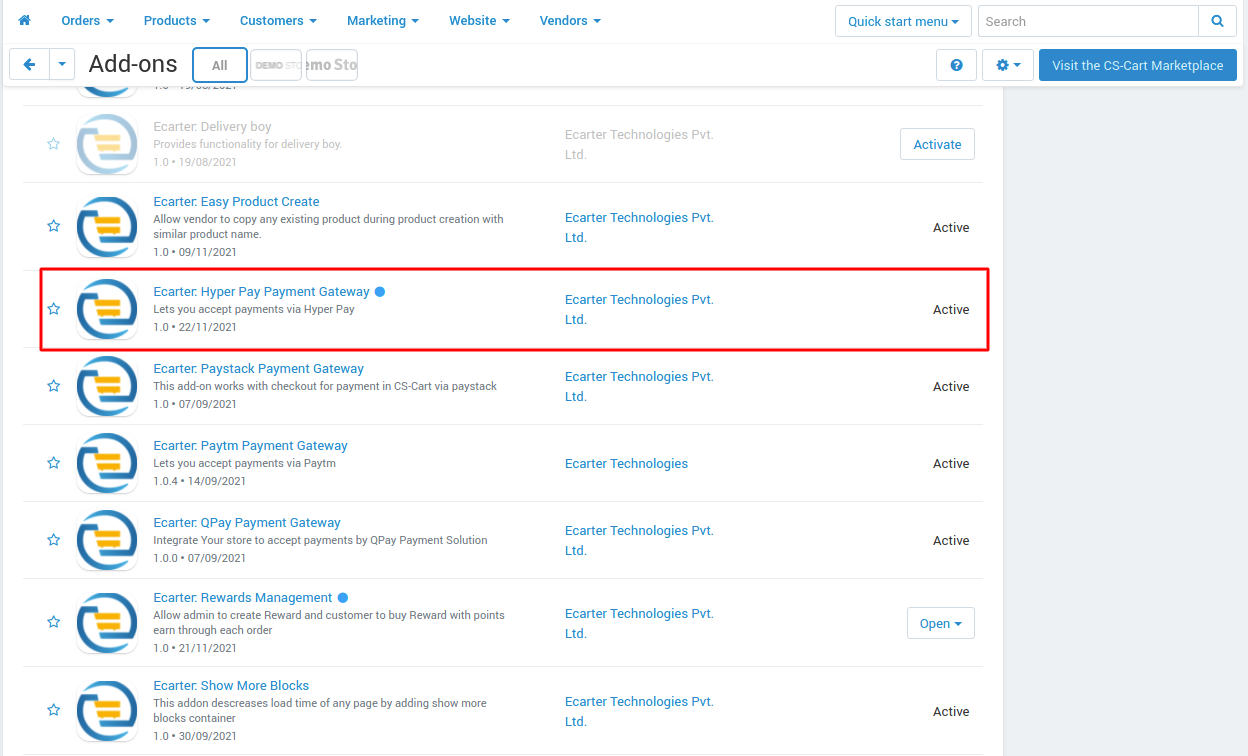Click the Paytm add-on logo
This screenshot has width=1248, height=756.
pyautogui.click(x=107, y=463)
